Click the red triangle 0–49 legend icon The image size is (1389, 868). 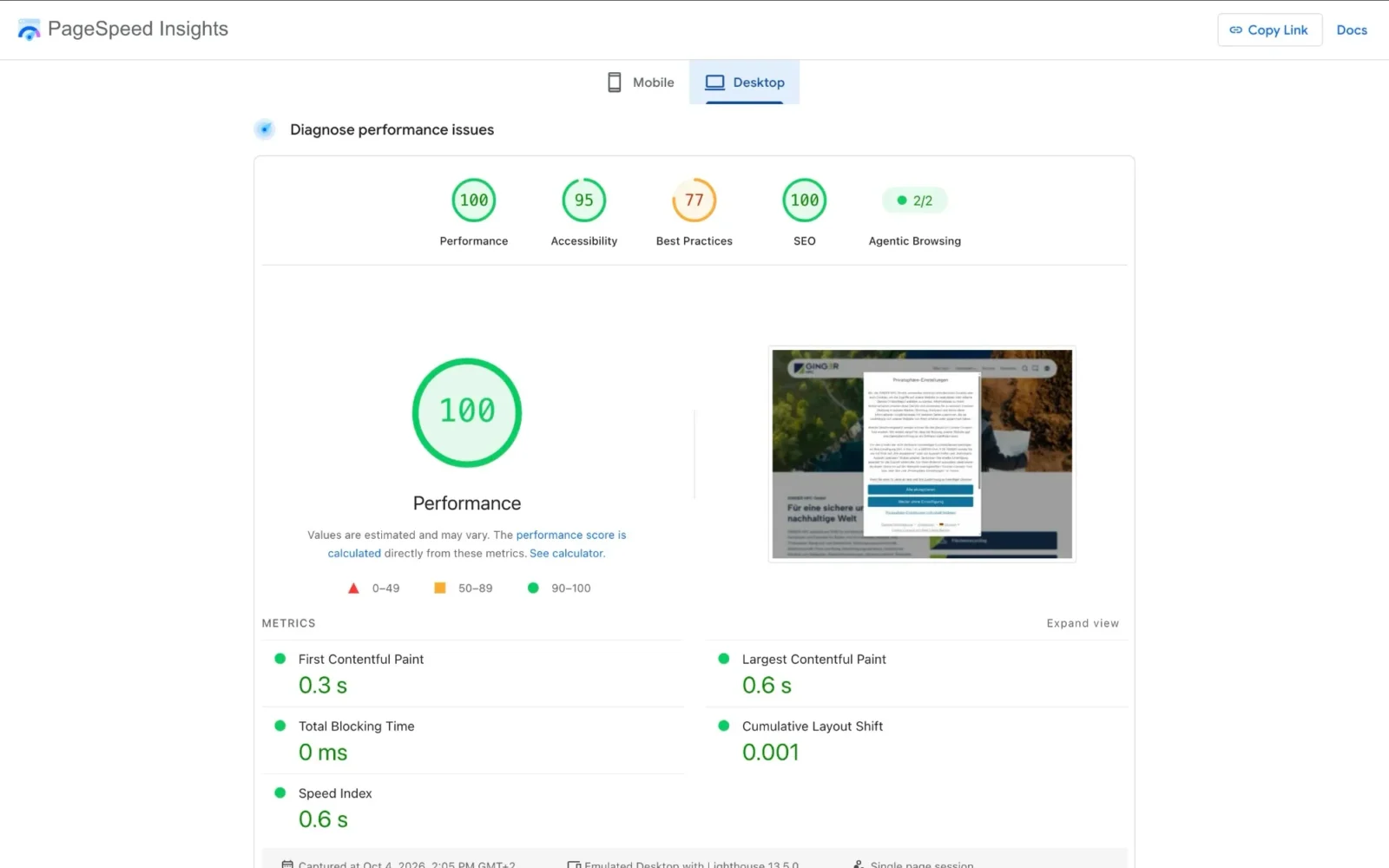point(353,589)
